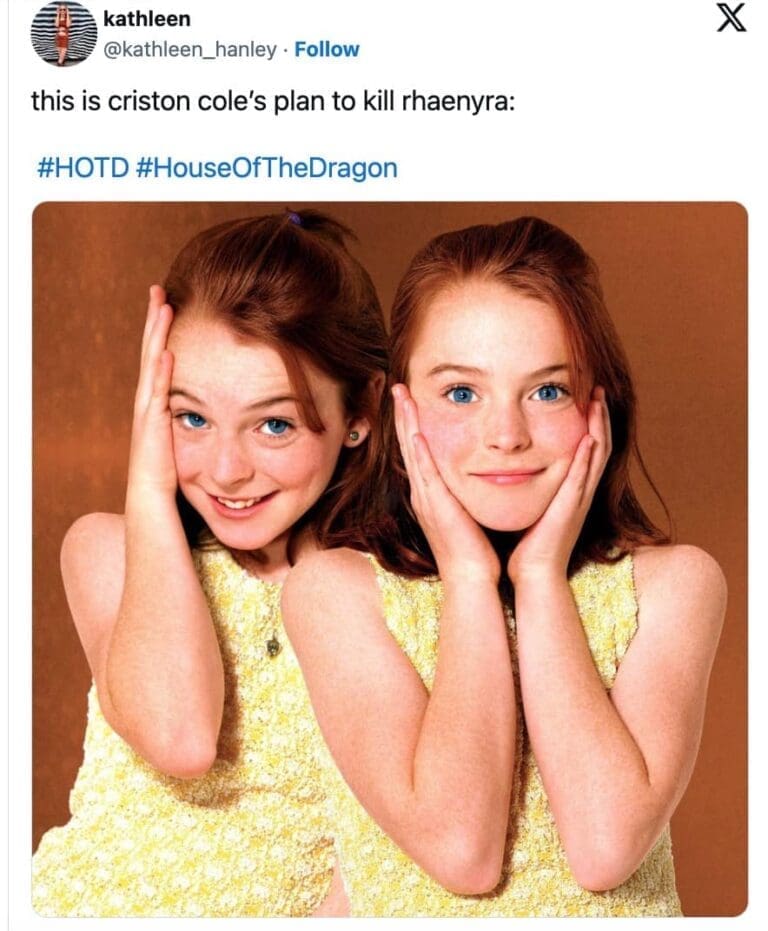Click the tweet text about criston cole
This screenshot has height=931, width=768.
point(273,102)
